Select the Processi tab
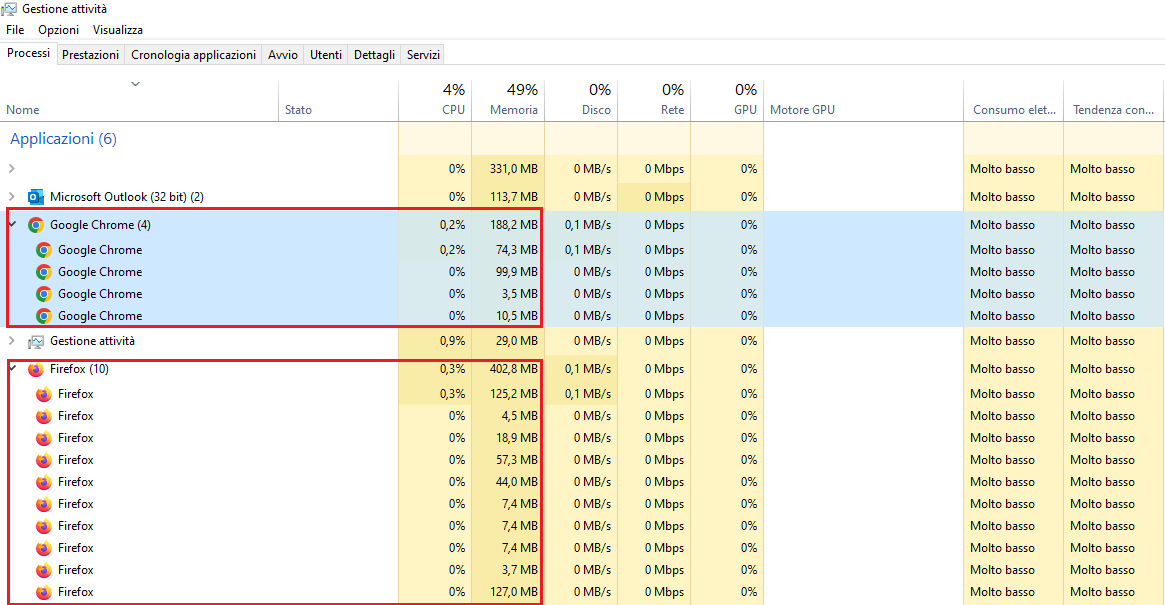 coord(28,54)
